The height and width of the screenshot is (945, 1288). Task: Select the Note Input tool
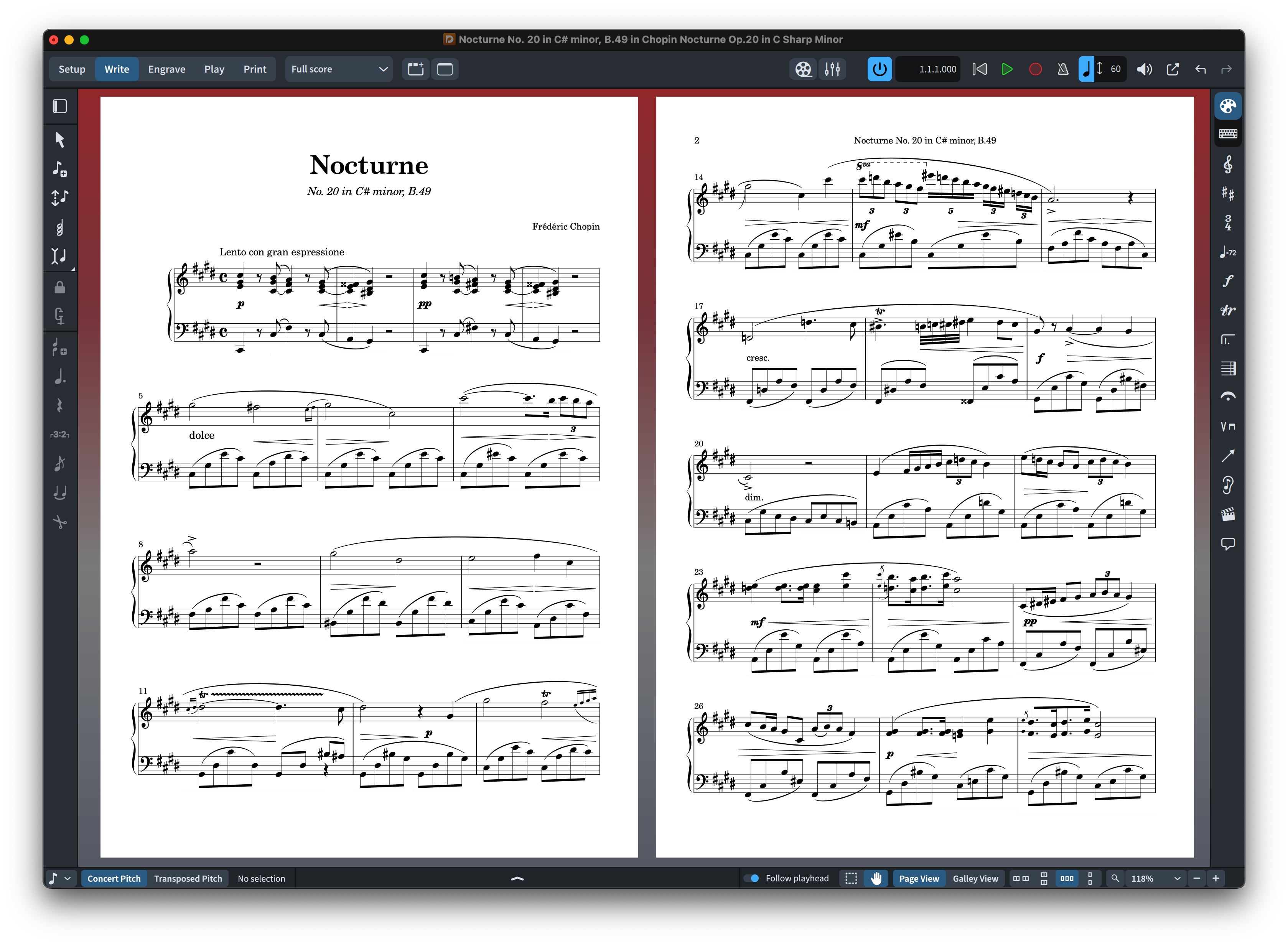point(59,168)
